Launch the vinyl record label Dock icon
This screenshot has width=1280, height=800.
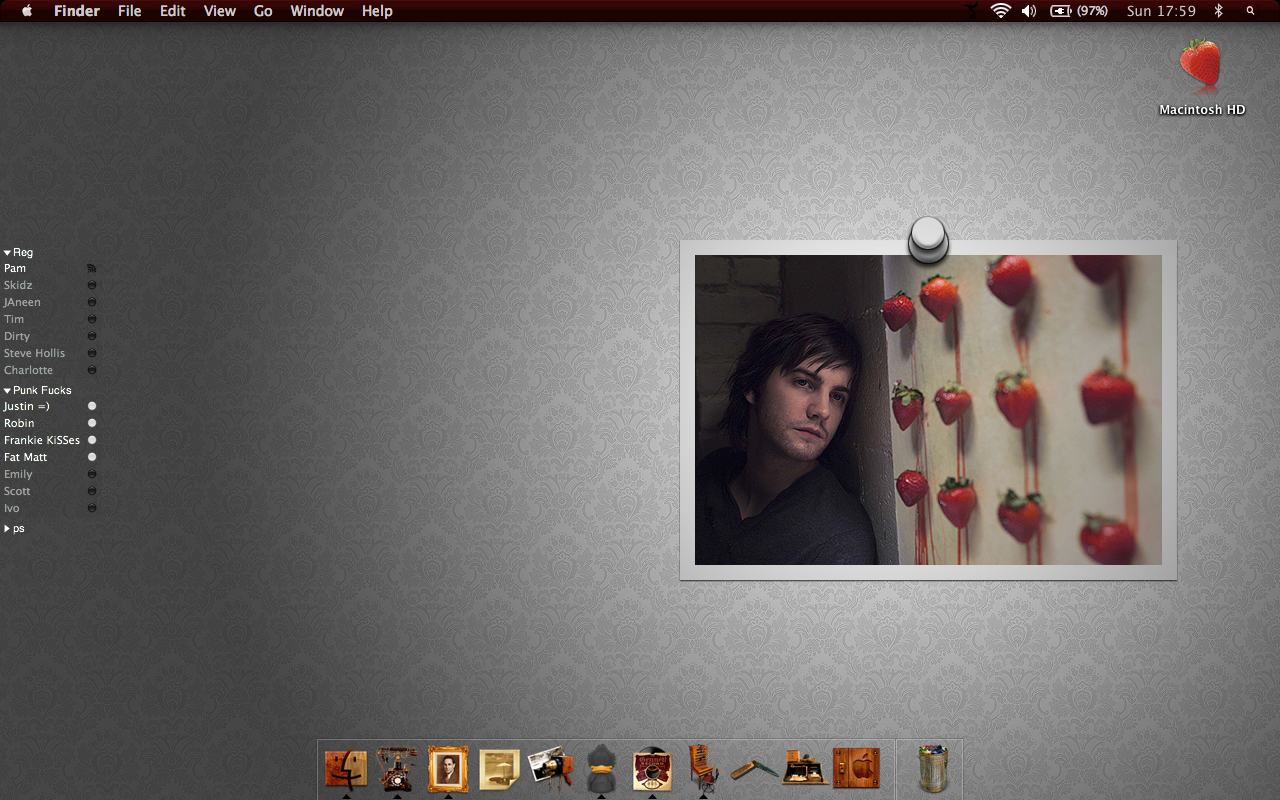tap(652, 770)
